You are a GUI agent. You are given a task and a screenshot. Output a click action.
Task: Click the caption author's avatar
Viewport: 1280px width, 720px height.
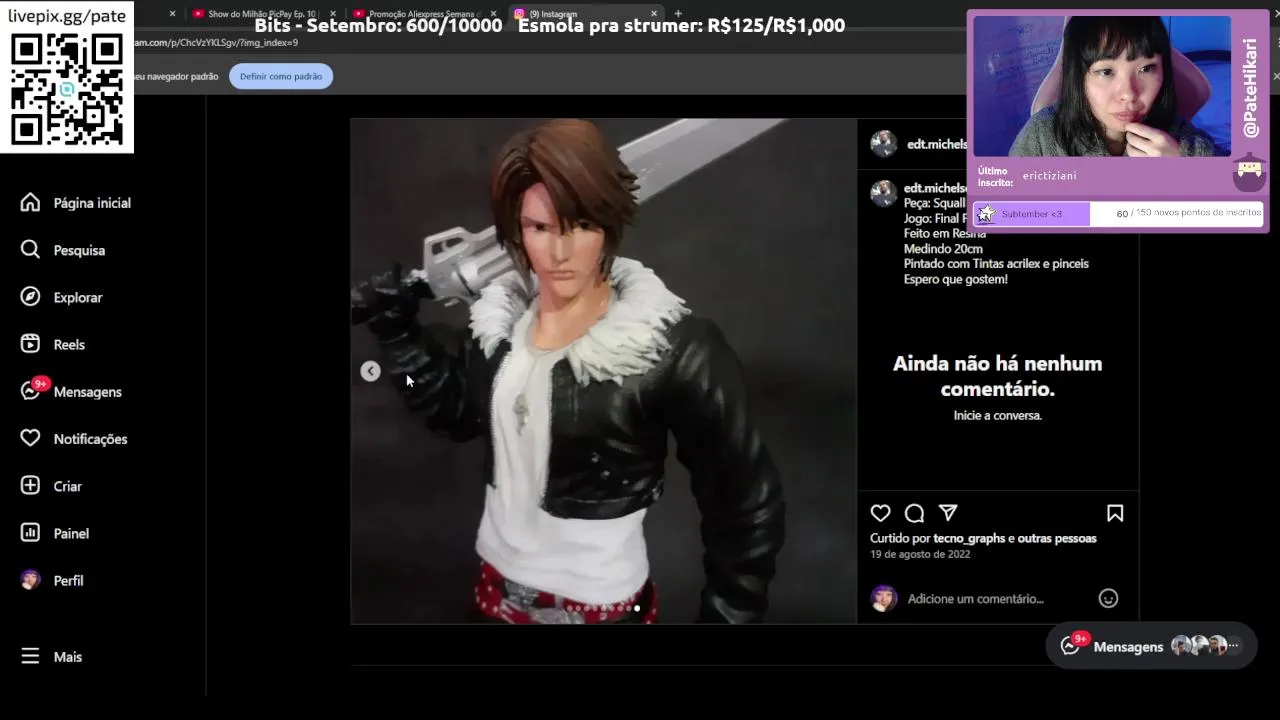(x=883, y=193)
